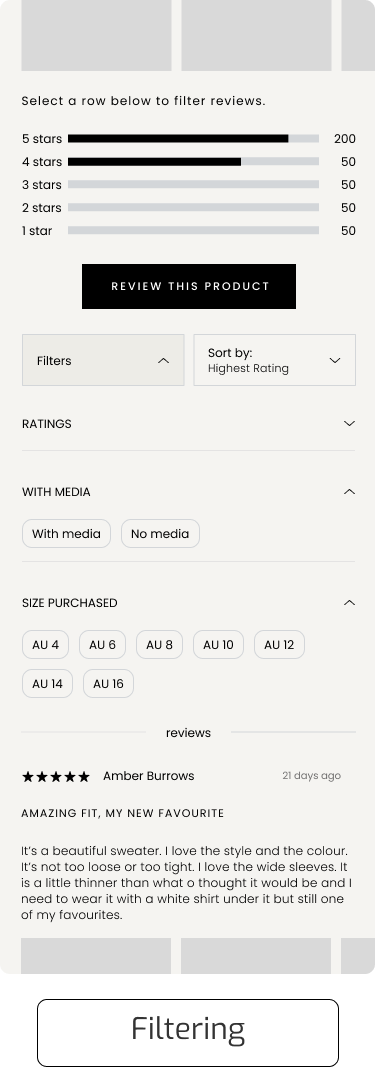The image size is (375, 1067).
Task: Click the 200 count for 5 stars
Action: click(345, 139)
